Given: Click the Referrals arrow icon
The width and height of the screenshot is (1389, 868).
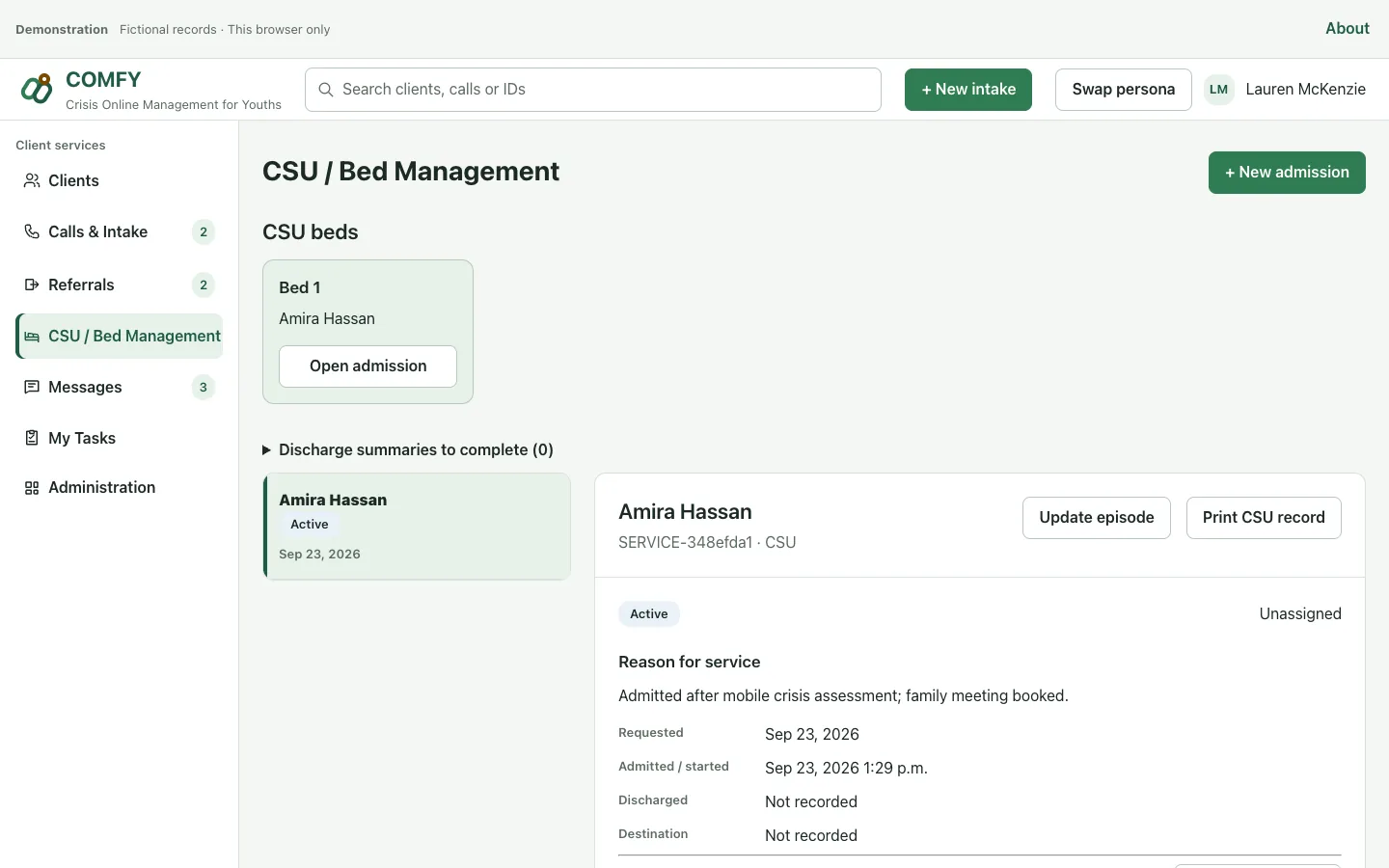Looking at the screenshot, I should pos(32,285).
